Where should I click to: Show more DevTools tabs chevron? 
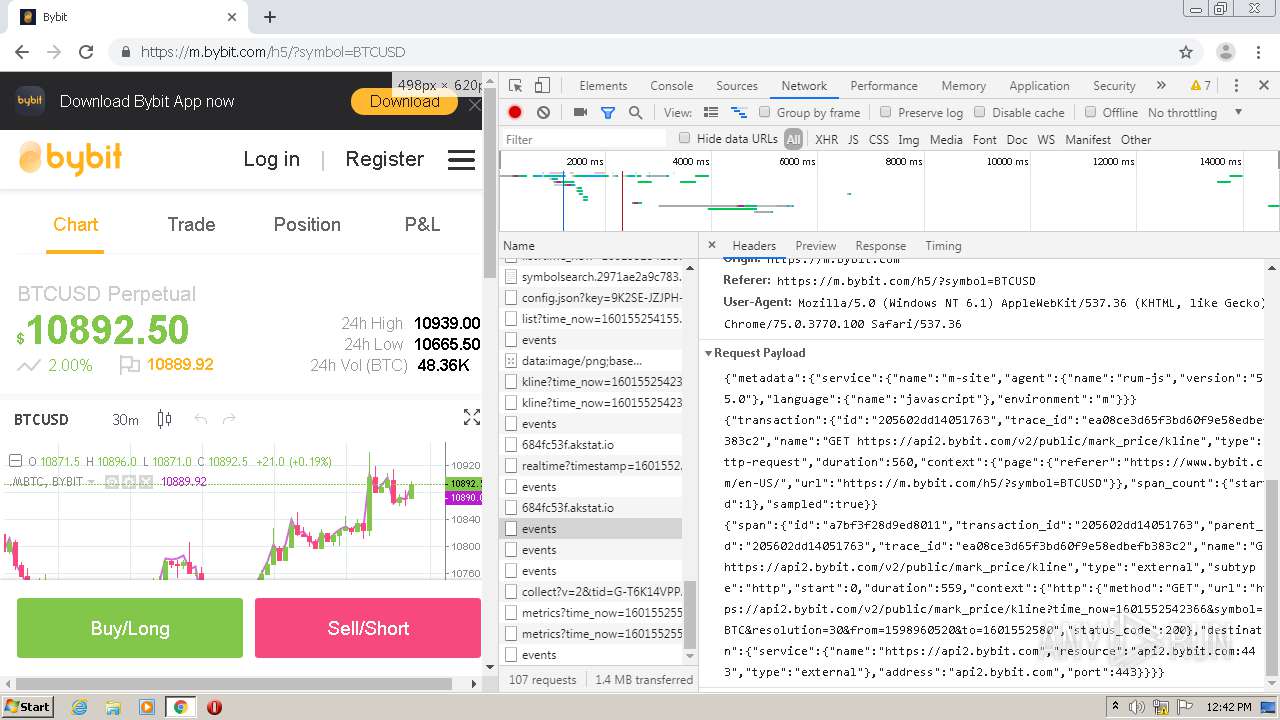1161,86
